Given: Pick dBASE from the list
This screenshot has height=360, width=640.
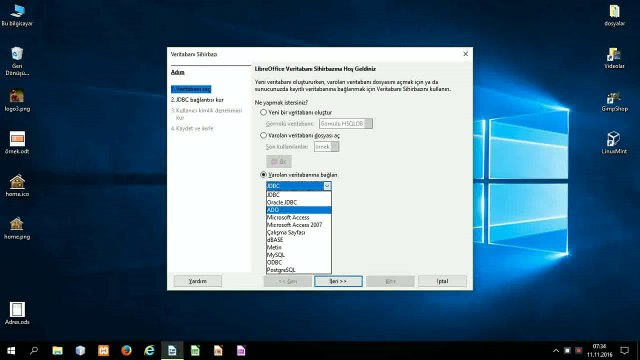Looking at the screenshot, I should pos(298,240).
